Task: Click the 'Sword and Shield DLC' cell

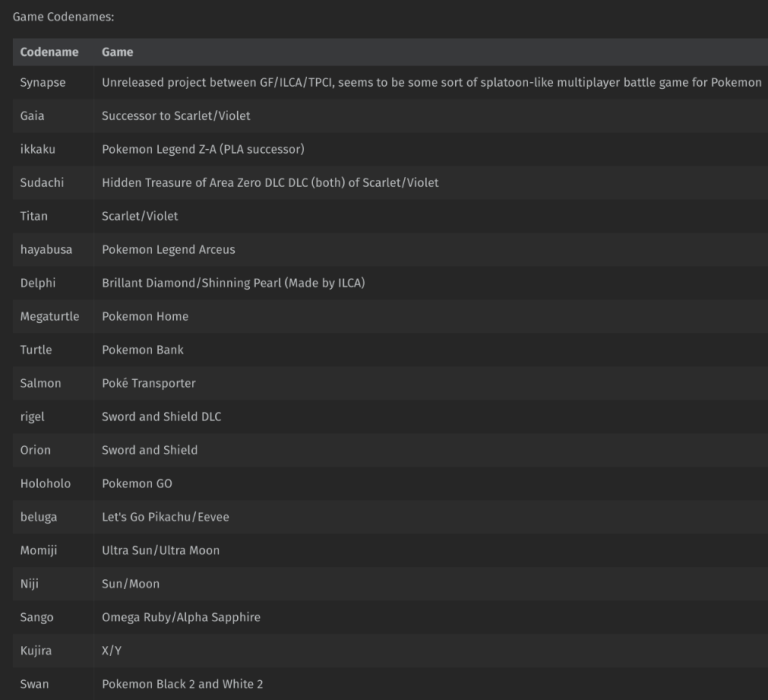Action: pyautogui.click(x=161, y=417)
